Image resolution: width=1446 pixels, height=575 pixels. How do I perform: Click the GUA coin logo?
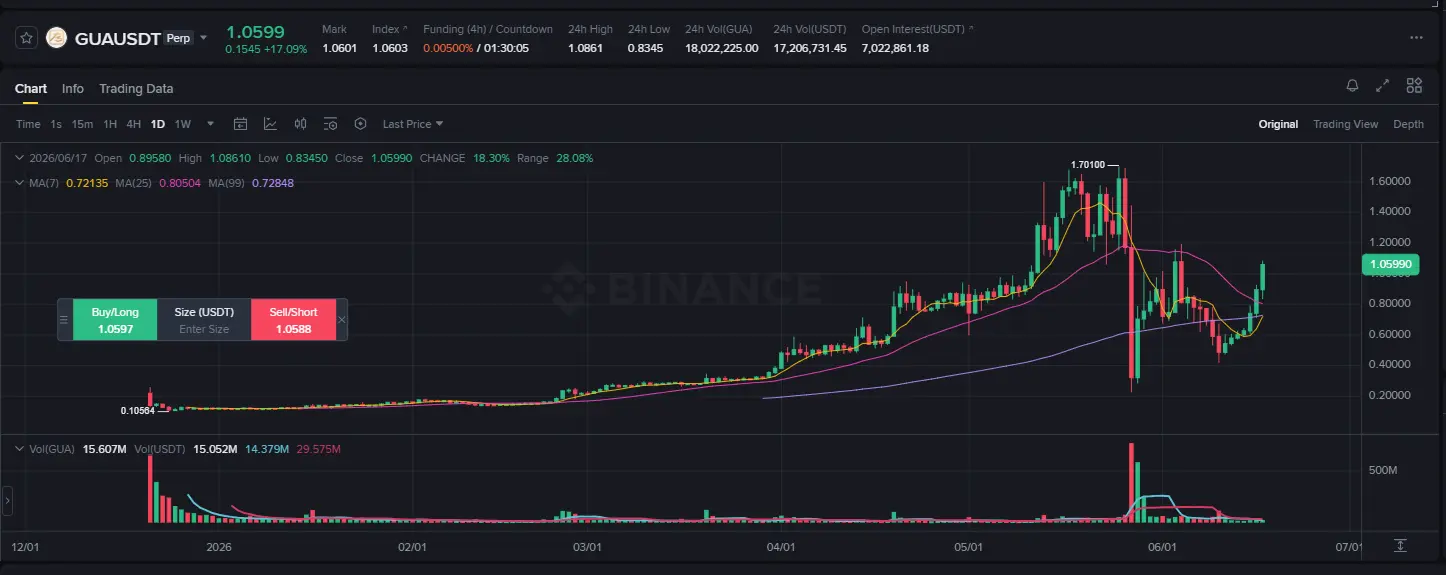coord(57,37)
